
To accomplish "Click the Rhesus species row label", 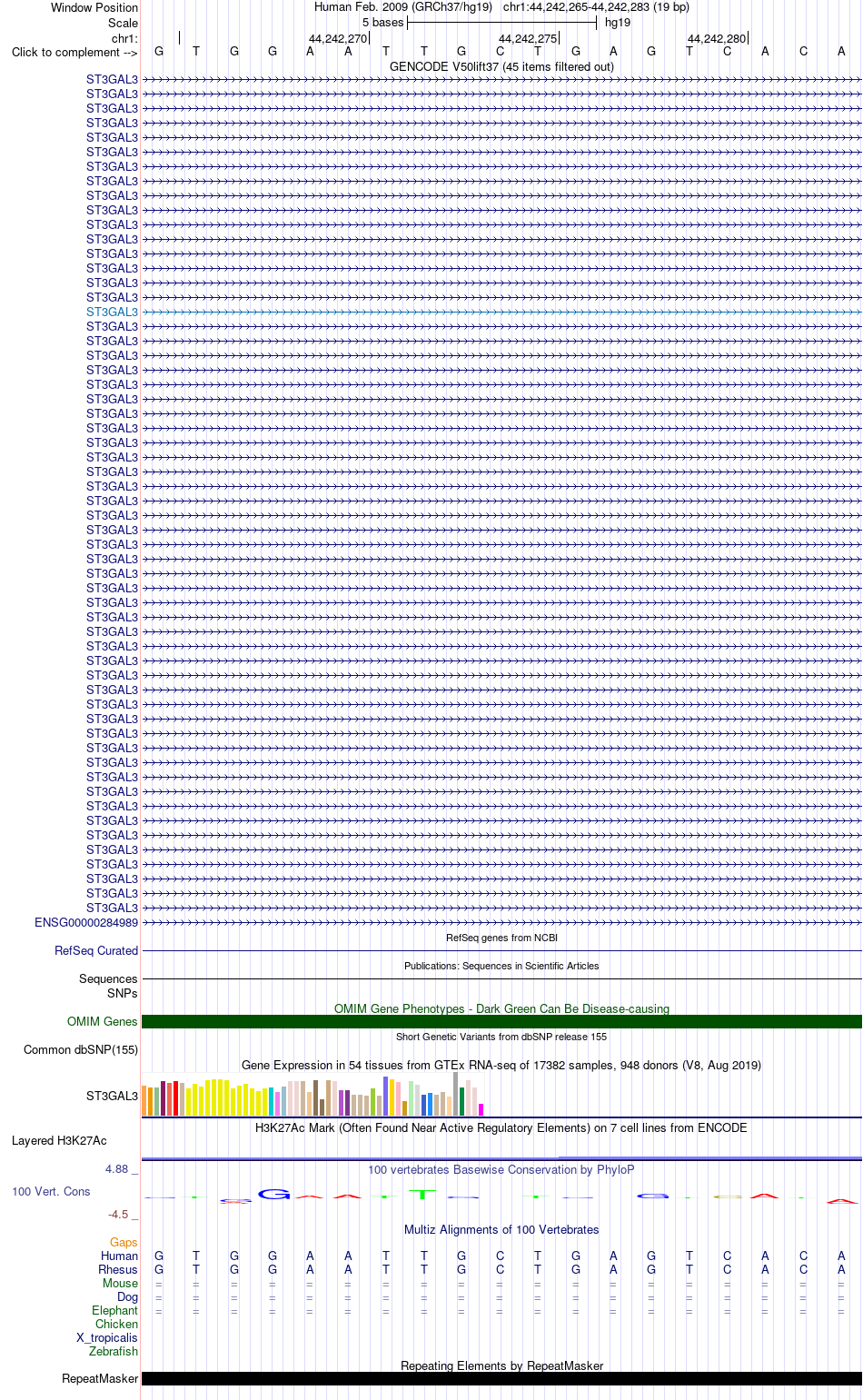I will click(x=118, y=1269).
